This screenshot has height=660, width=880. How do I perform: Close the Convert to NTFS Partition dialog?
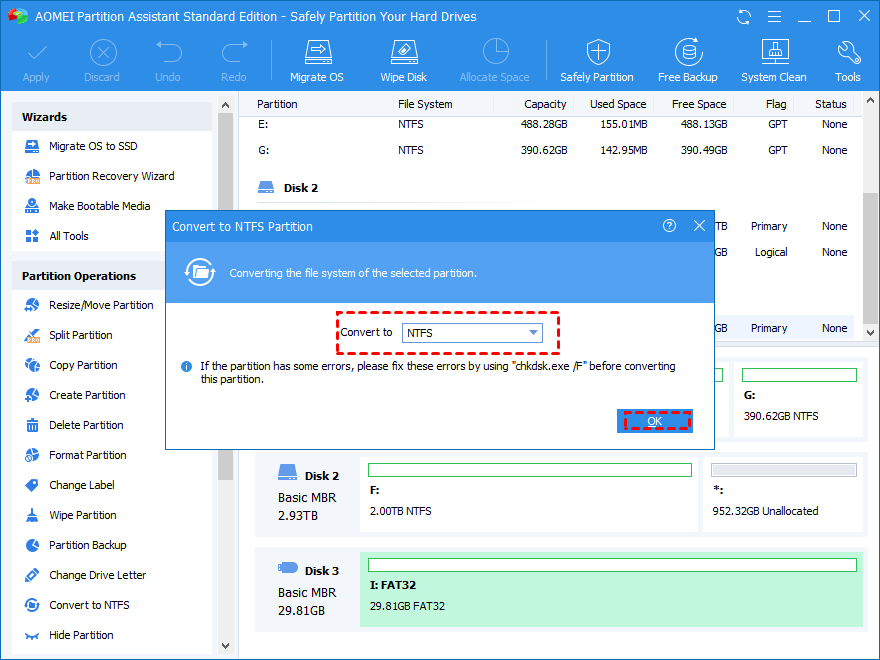pyautogui.click(x=699, y=226)
